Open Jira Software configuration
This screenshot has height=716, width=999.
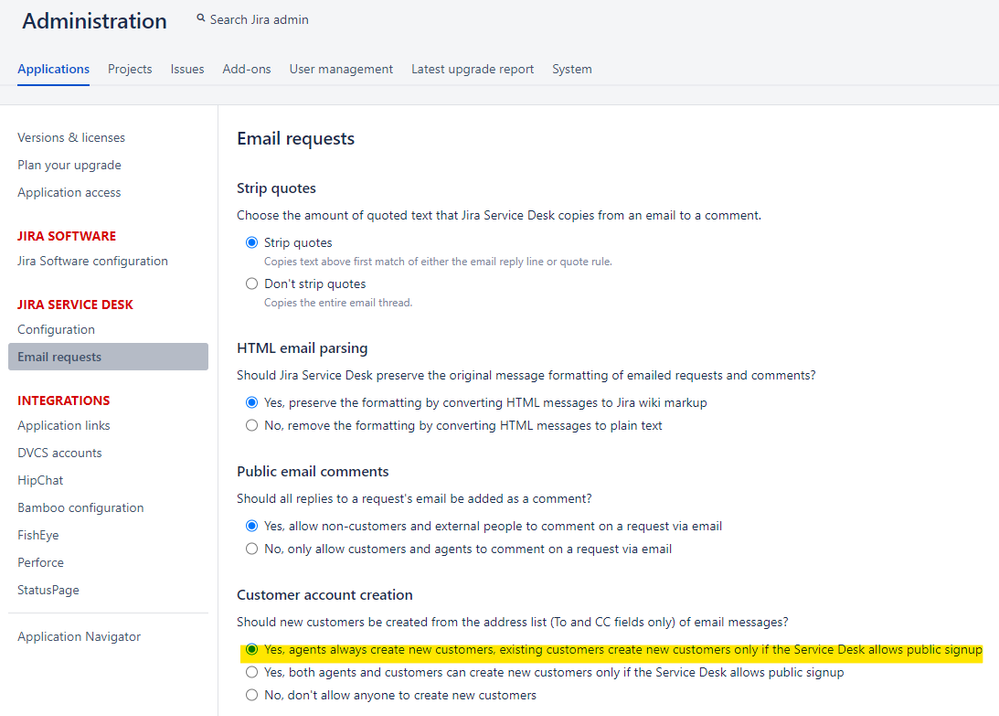pos(92,261)
